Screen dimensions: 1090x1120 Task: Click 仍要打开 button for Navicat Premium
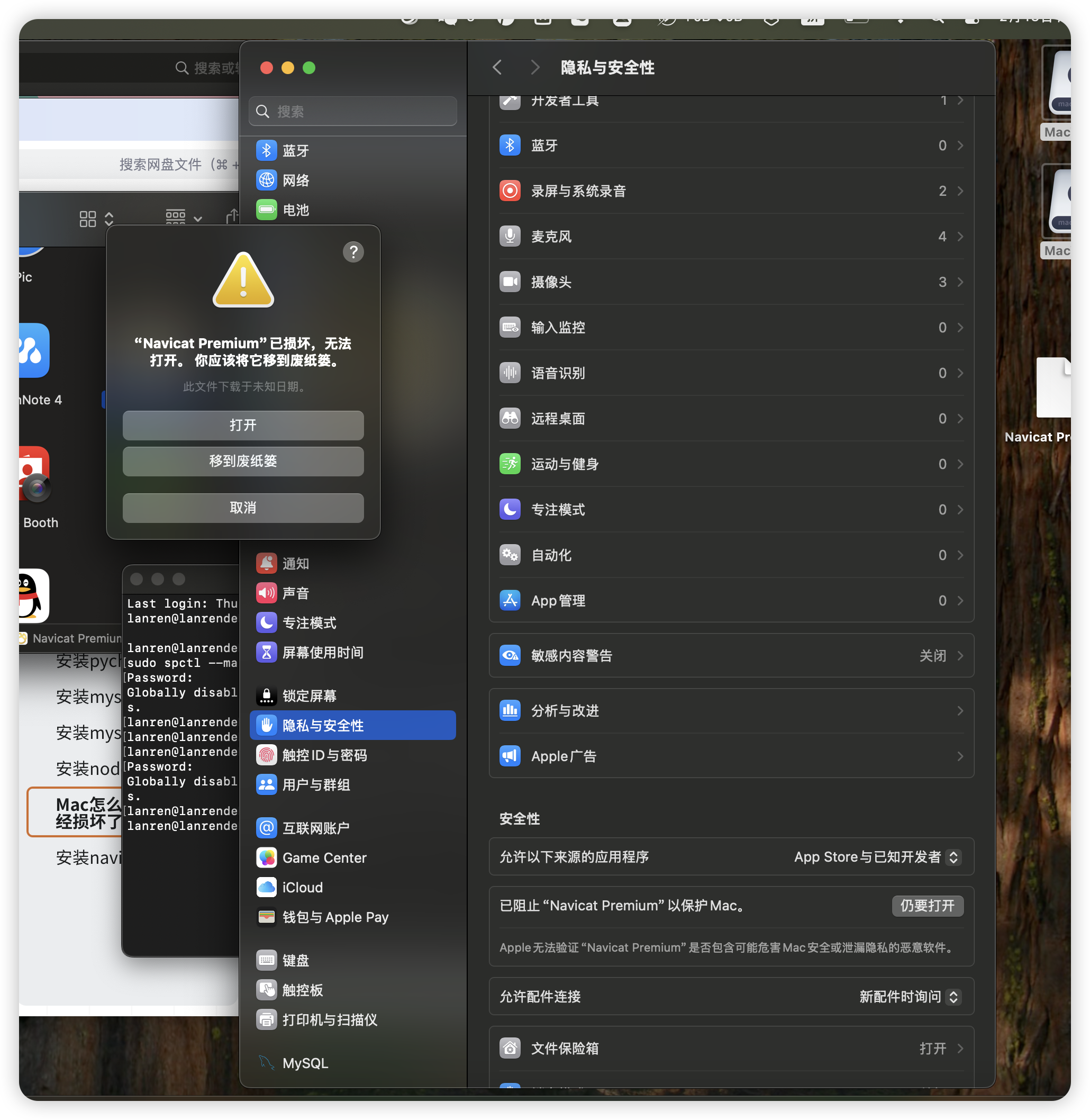[x=928, y=906]
